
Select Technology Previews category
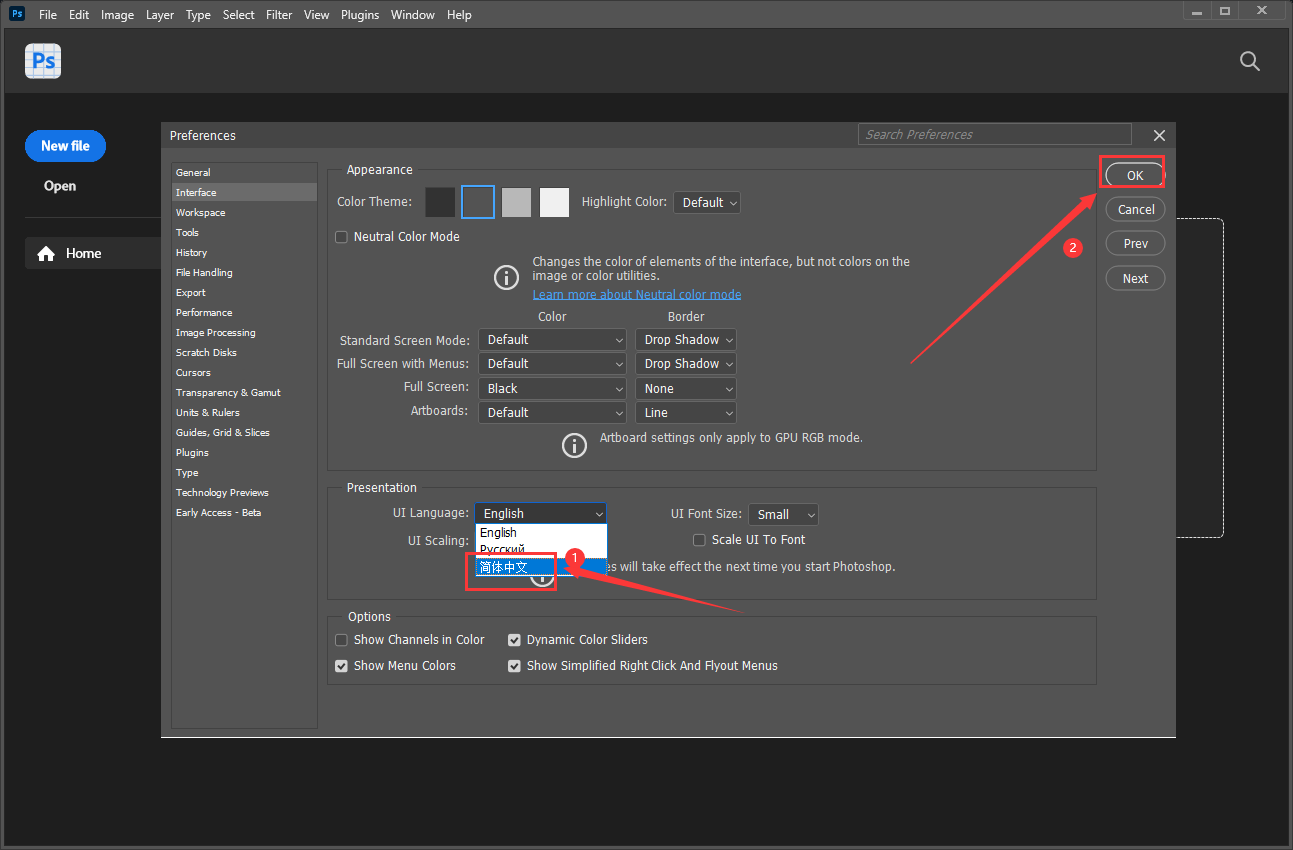pos(244,493)
